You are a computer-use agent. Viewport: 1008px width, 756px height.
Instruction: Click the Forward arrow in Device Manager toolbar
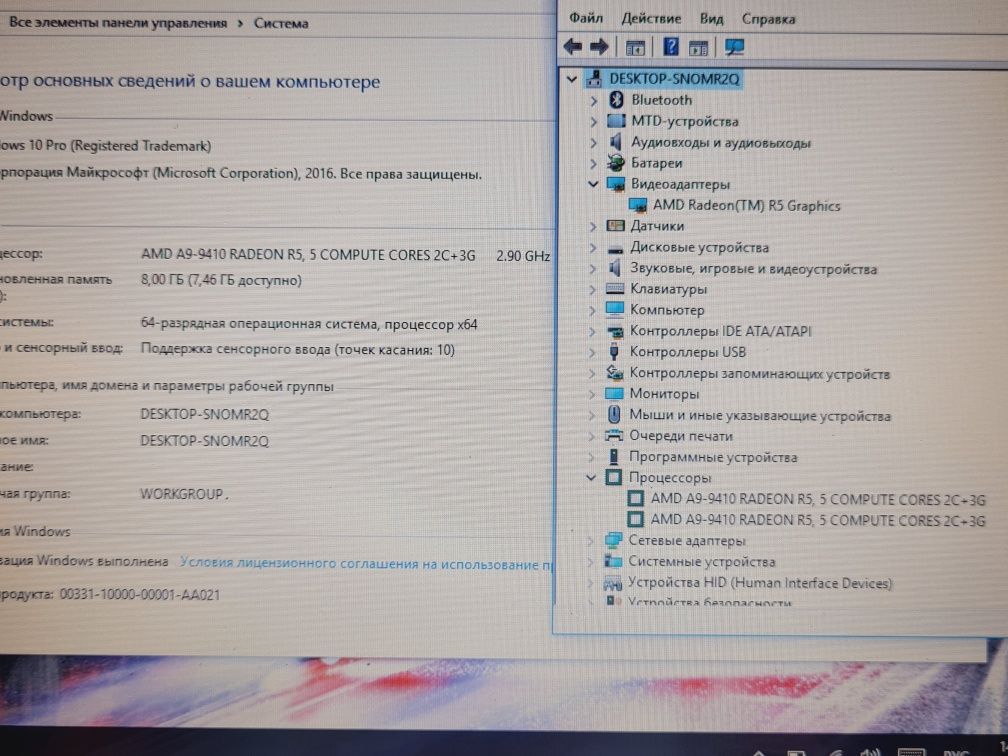(x=599, y=46)
